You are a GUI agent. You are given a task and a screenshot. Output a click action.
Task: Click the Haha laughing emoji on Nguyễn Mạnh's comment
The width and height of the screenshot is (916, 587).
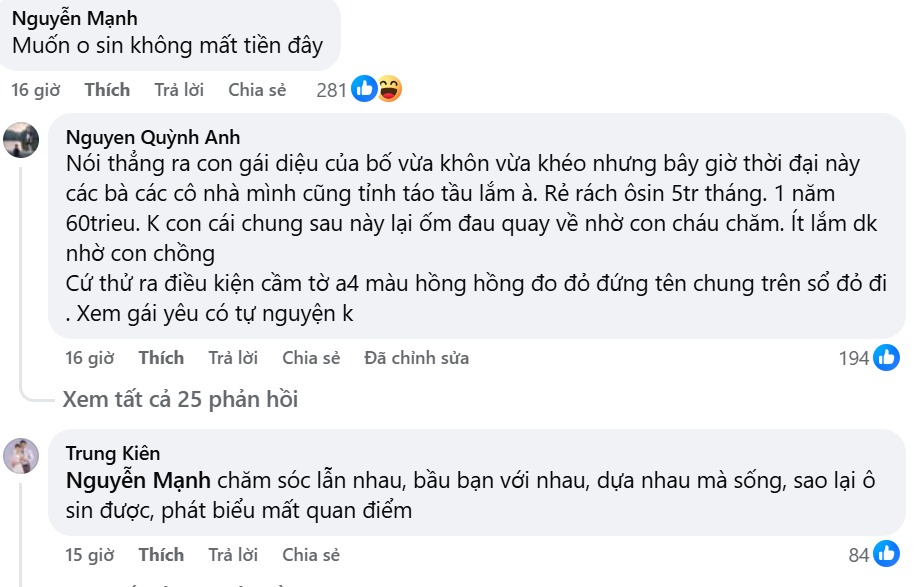(389, 89)
